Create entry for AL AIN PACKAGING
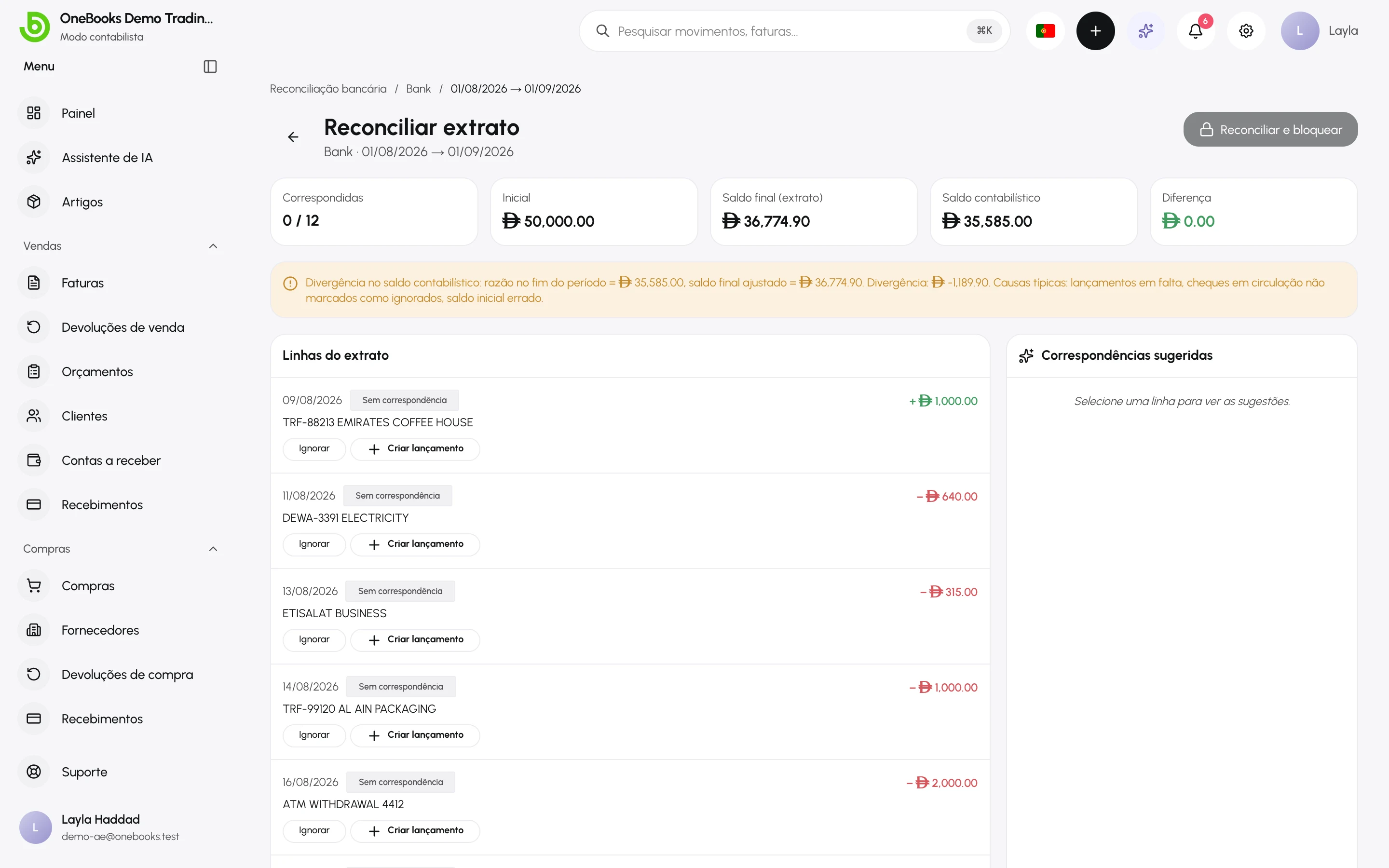 415,735
